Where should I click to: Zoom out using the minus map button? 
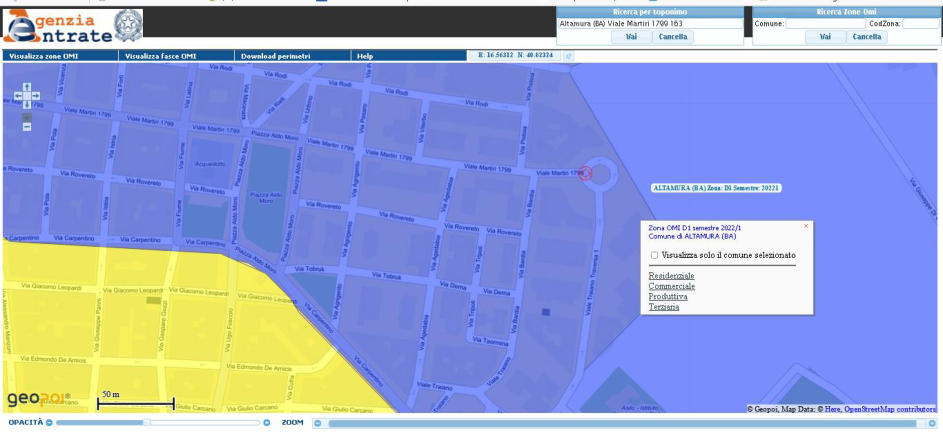tap(27, 127)
